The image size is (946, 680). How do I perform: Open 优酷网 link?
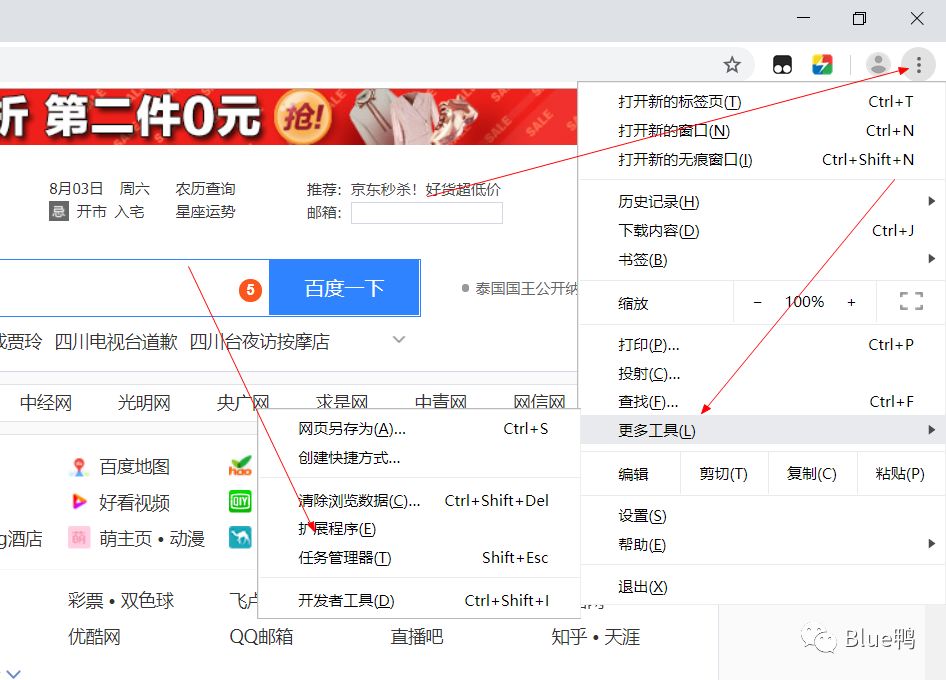point(94,637)
